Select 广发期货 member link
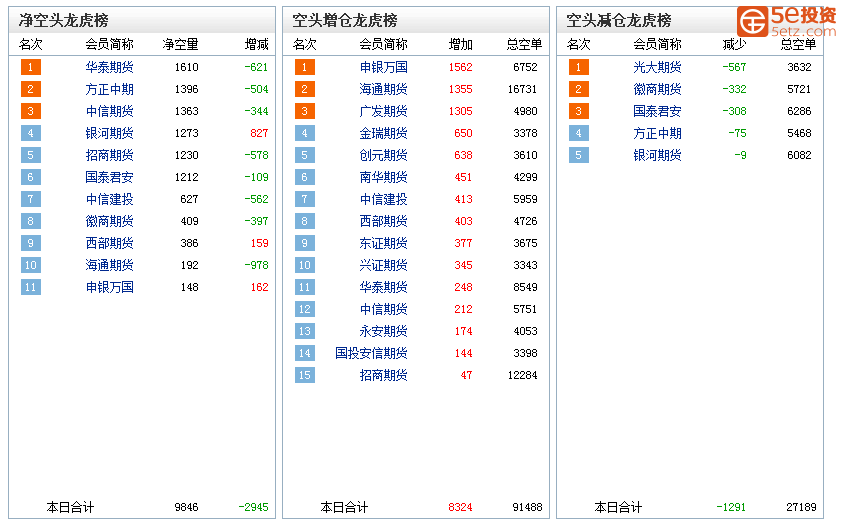The height and width of the screenshot is (529, 844). 383,111
